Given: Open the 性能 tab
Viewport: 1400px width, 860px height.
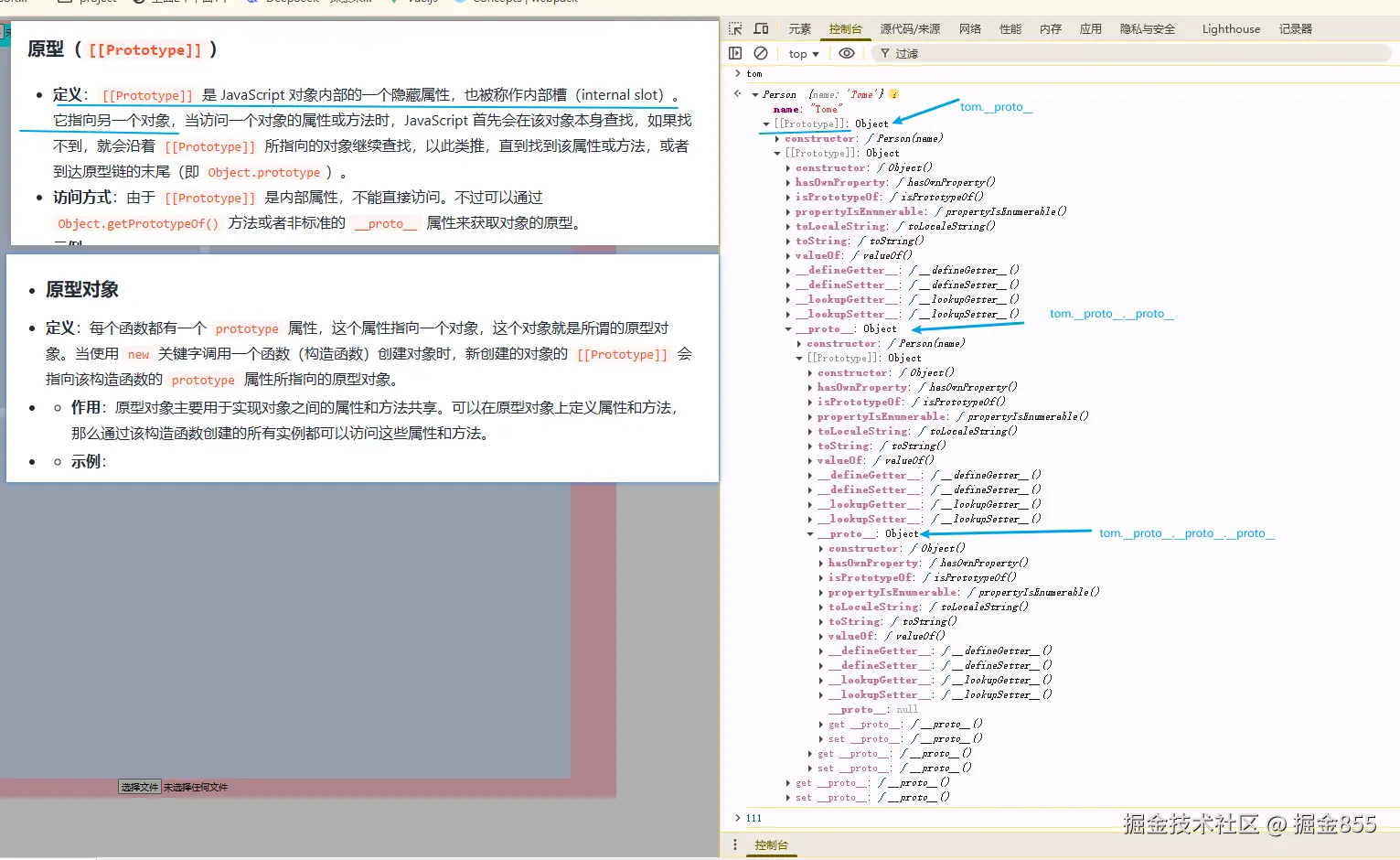Looking at the screenshot, I should click(1010, 29).
